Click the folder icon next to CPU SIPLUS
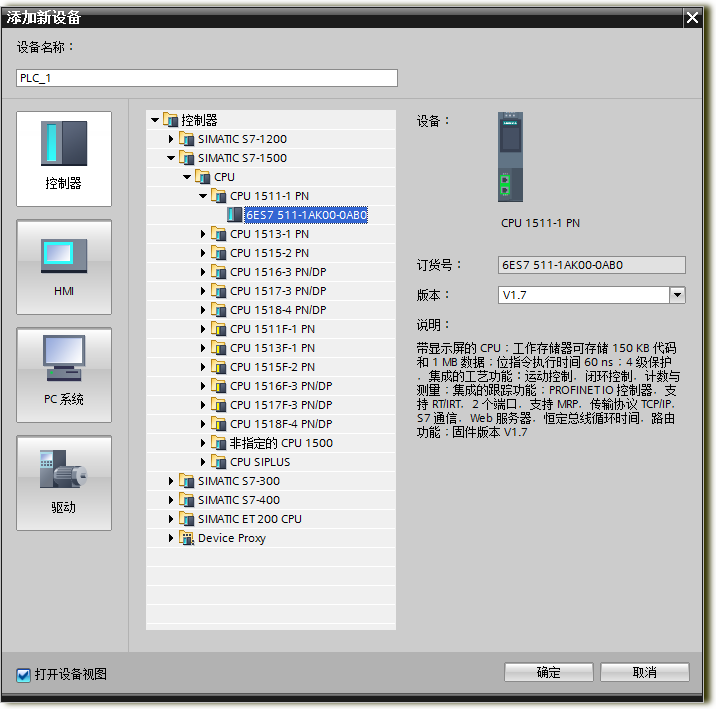The height and width of the screenshot is (709, 716). (218, 462)
